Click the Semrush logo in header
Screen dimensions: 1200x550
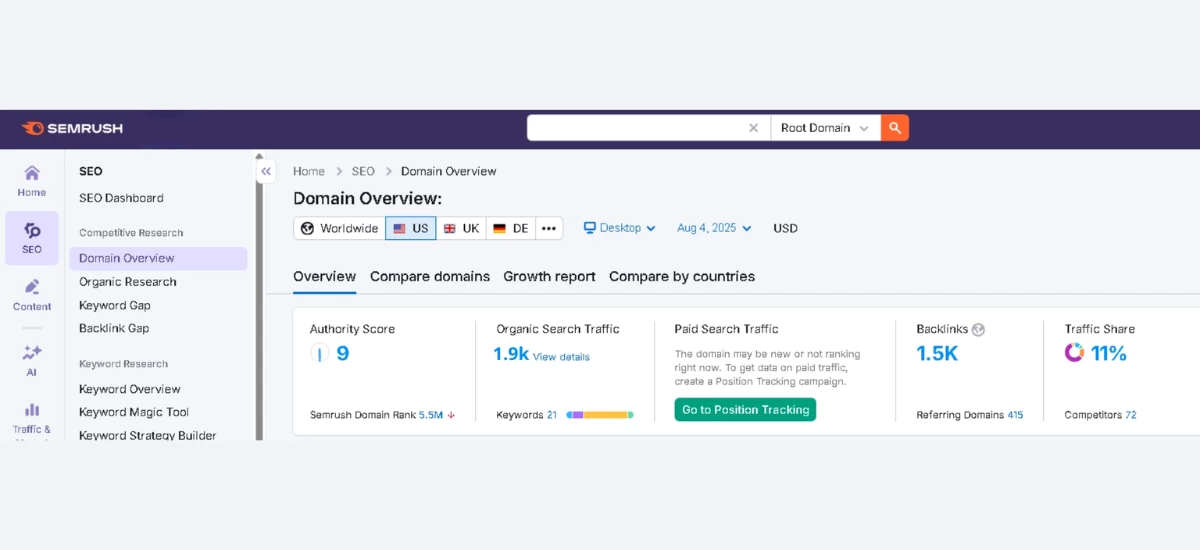coord(72,128)
